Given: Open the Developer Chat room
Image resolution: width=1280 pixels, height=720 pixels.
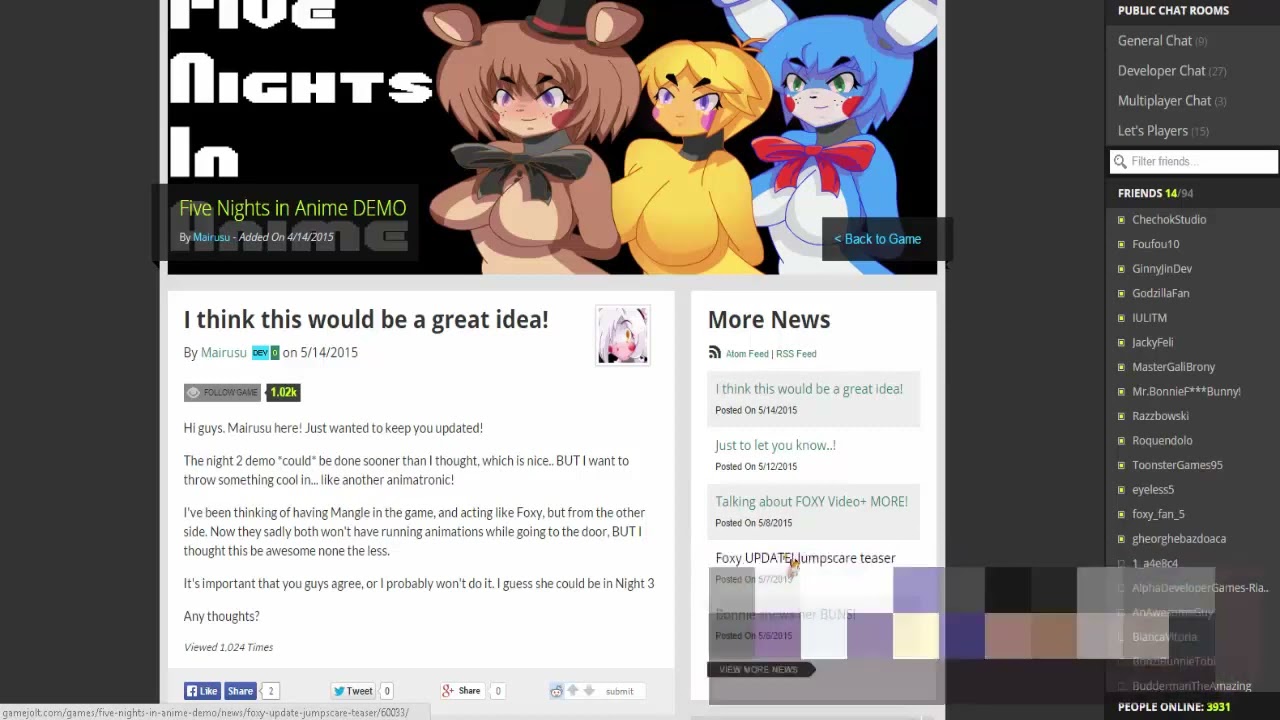Looking at the screenshot, I should point(1161,71).
